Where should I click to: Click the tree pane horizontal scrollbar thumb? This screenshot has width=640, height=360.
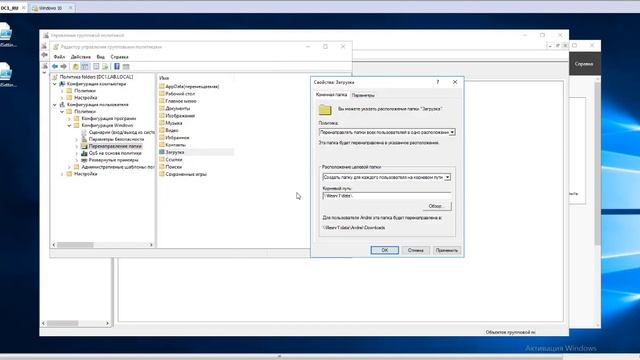pyautogui.click(x=75, y=245)
